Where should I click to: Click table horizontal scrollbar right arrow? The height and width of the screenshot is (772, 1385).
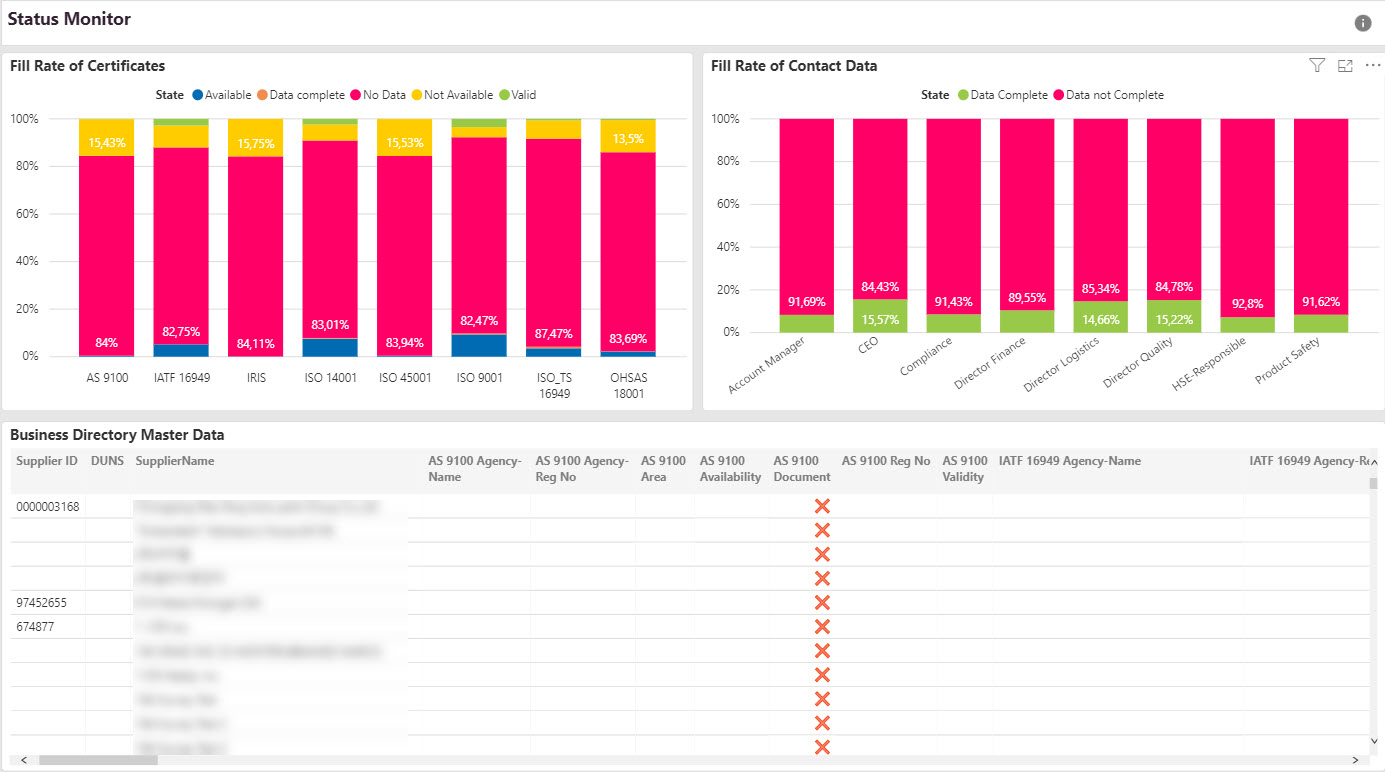(1356, 760)
